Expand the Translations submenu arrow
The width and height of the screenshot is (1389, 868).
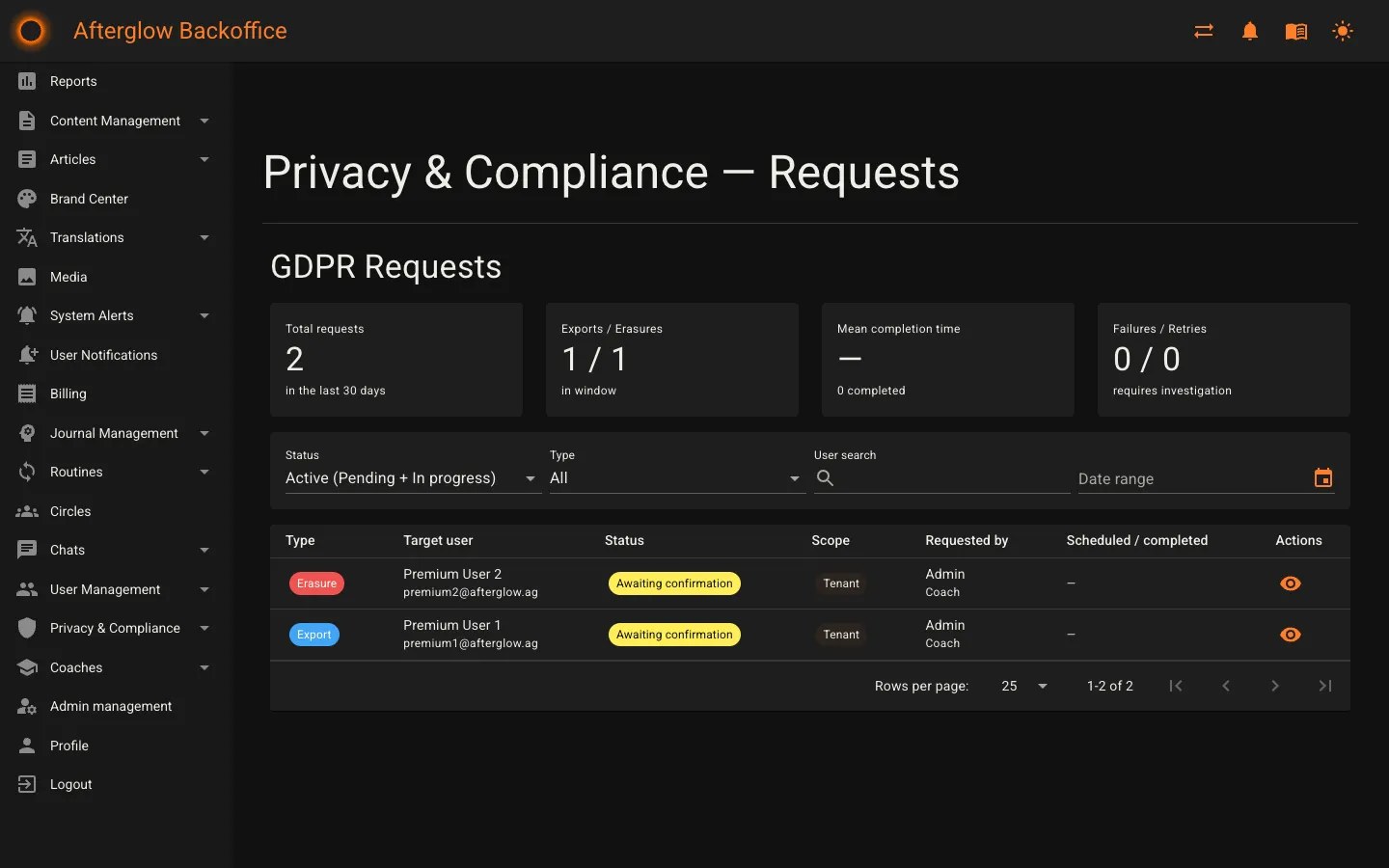[x=204, y=237]
